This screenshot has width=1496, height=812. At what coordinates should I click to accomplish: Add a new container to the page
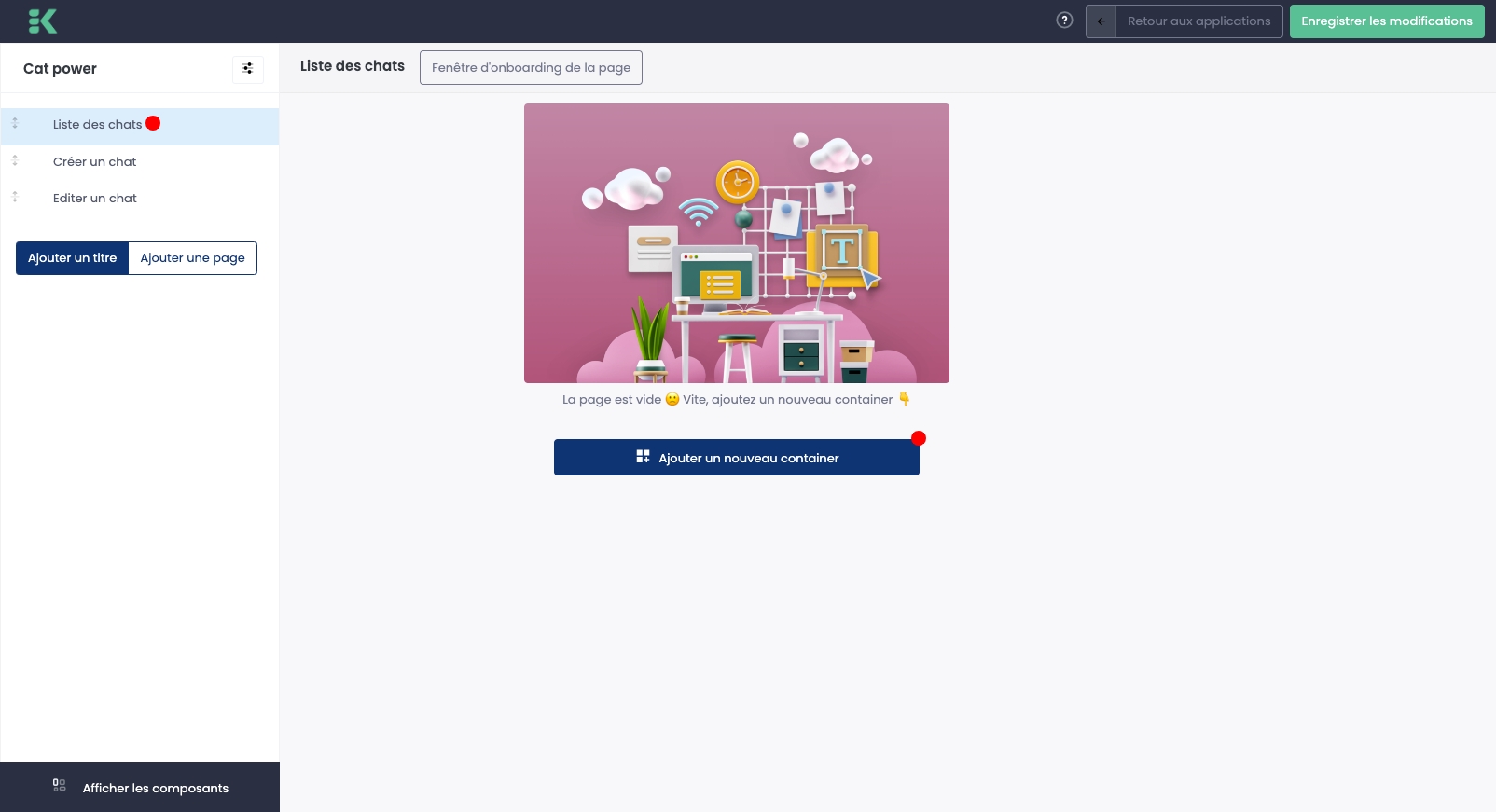[x=736, y=458]
